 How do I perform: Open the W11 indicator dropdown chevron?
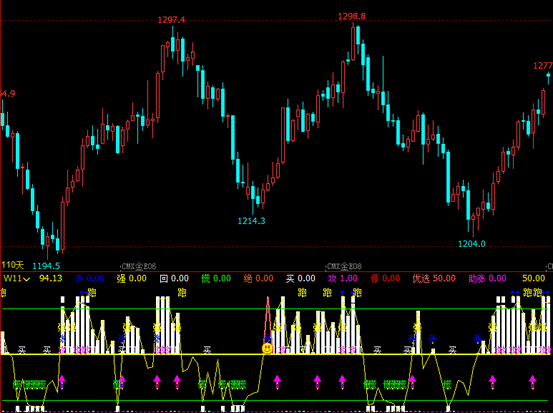(26, 279)
